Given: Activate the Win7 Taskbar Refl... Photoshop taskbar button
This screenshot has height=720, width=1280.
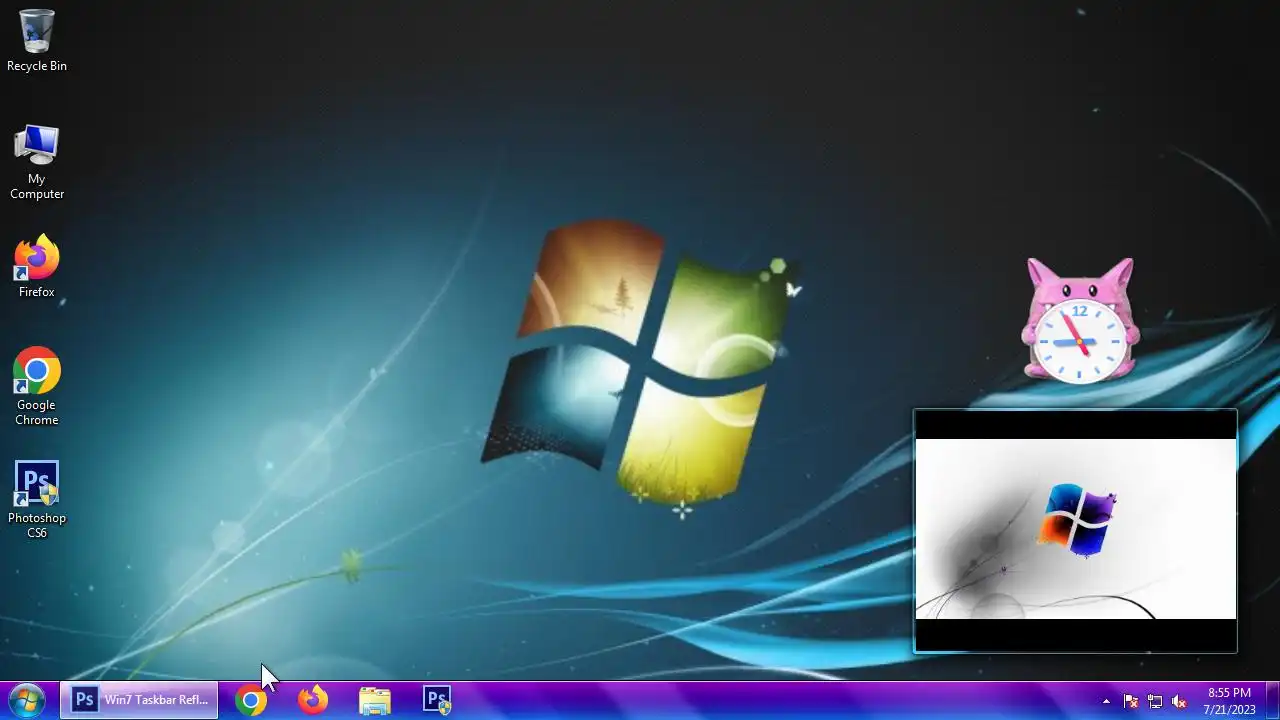Looking at the screenshot, I should coord(139,700).
